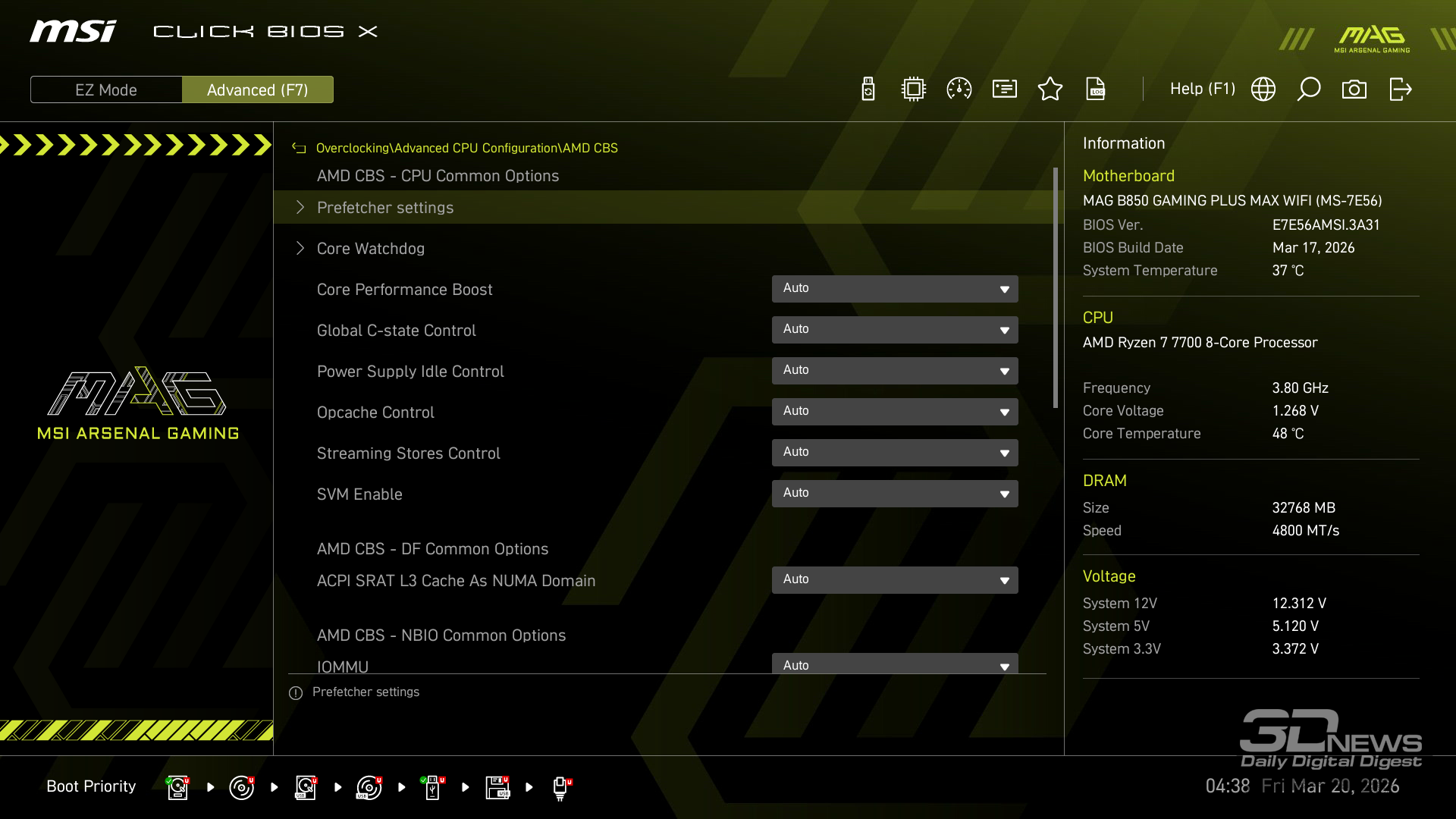1456x819 pixels.
Task: Click the exit arrow icon
Action: pyautogui.click(x=1400, y=89)
